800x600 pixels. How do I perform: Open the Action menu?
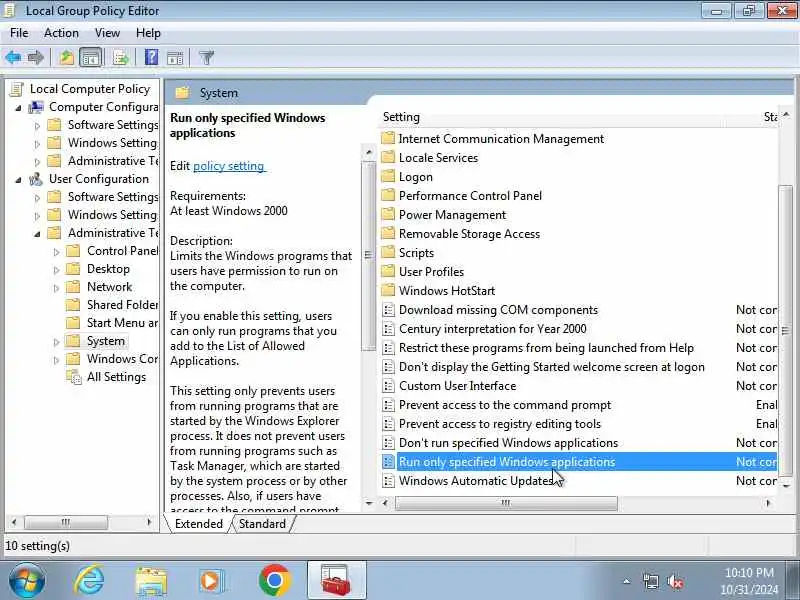[61, 33]
